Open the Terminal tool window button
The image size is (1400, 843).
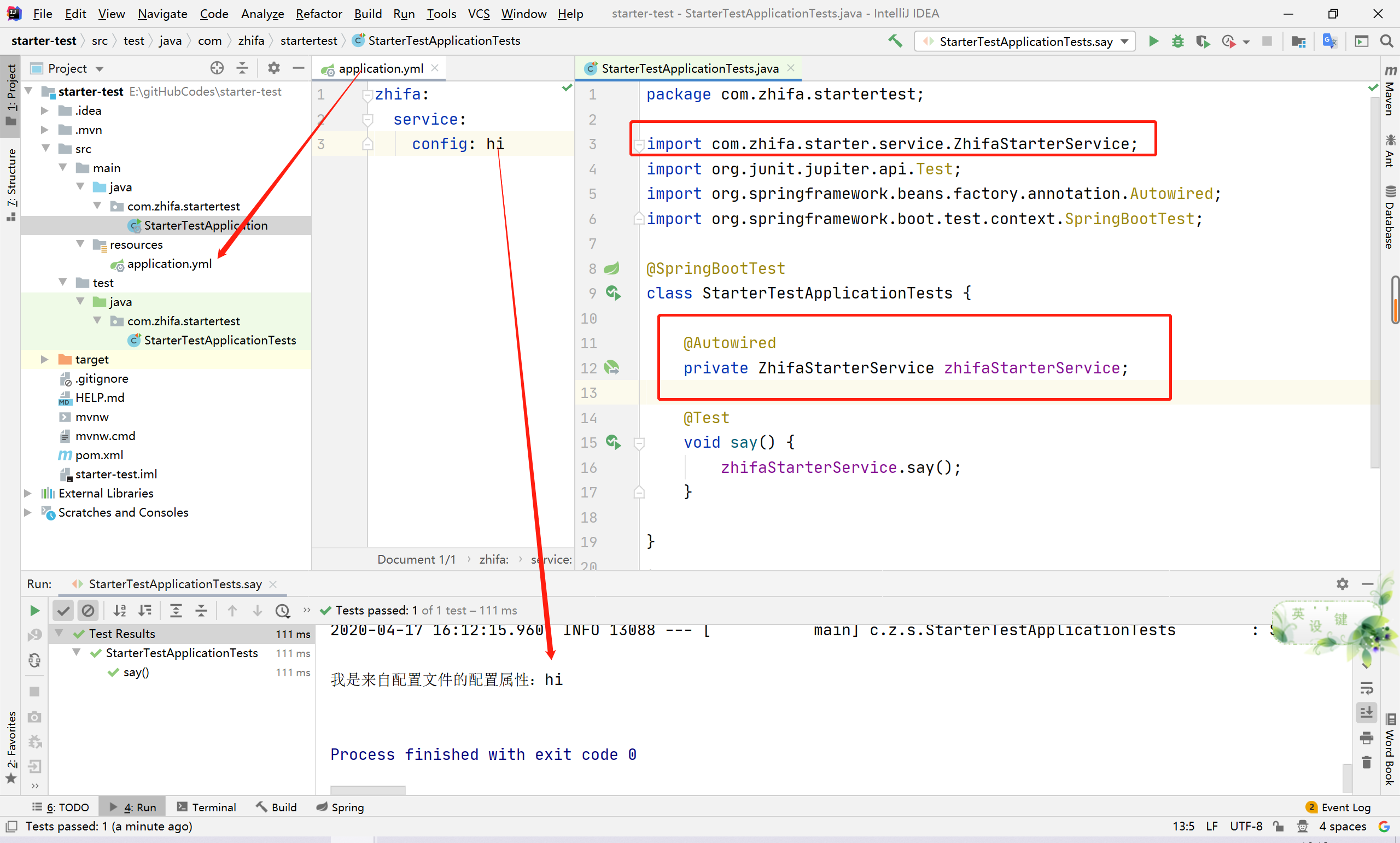(206, 806)
